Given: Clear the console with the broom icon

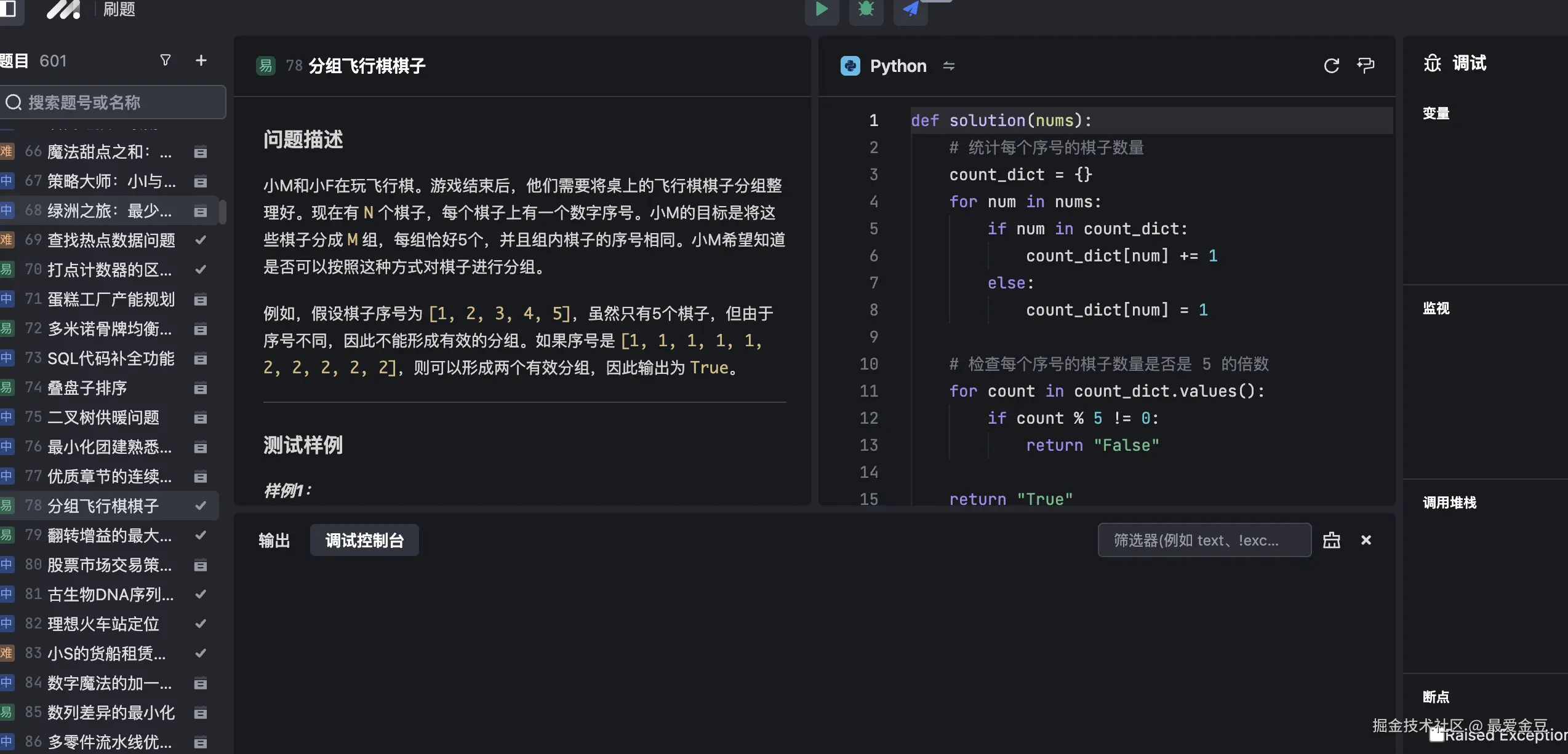Looking at the screenshot, I should (1332, 540).
